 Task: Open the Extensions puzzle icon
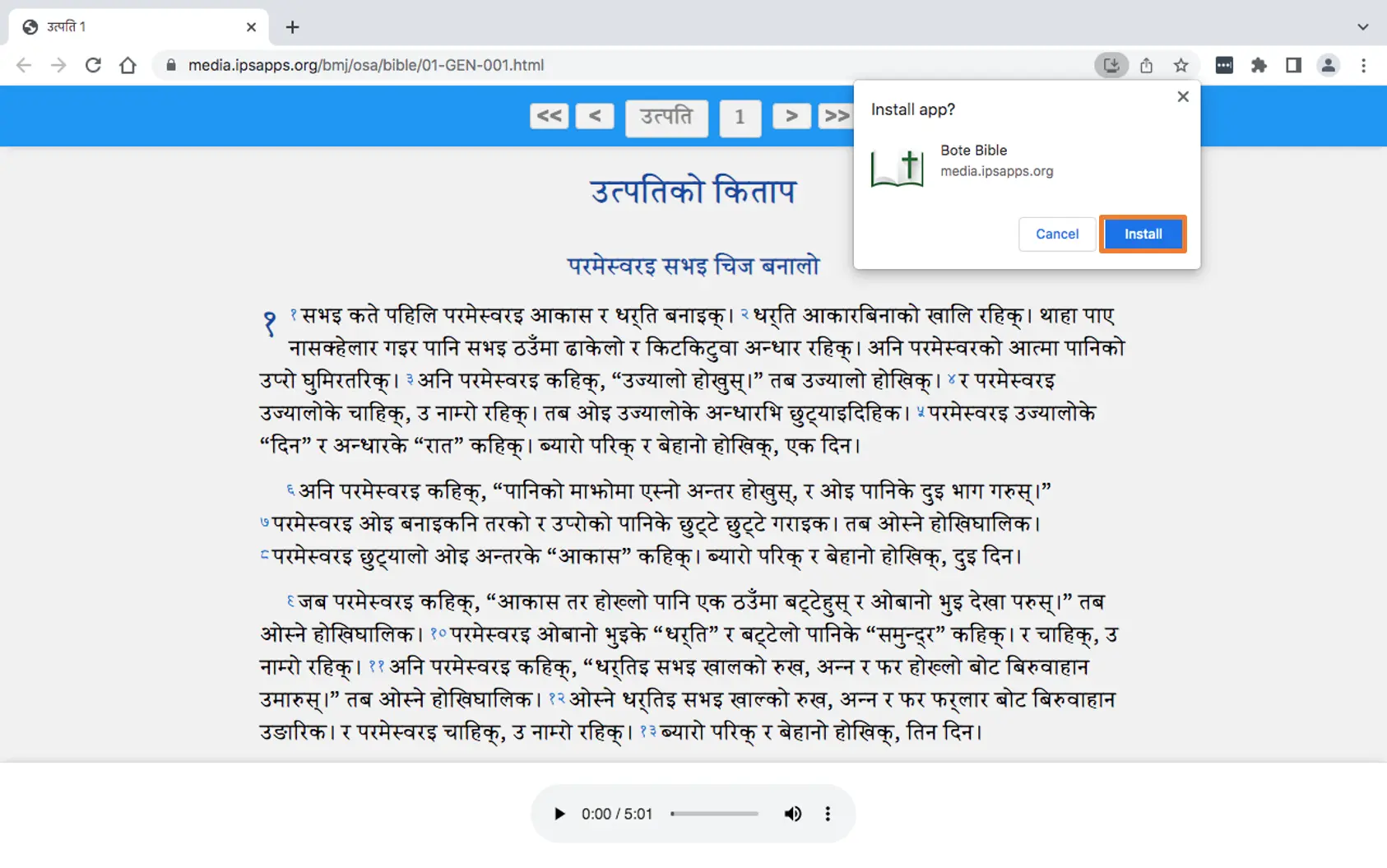click(x=1259, y=66)
